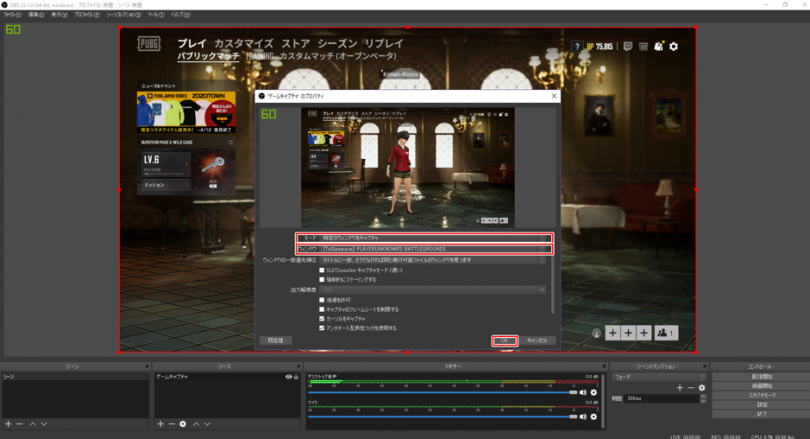The height and width of the screenshot is (439, 810).
Task: Hide the ゲームキャプチャ source with the eye icon
Action: pos(289,377)
